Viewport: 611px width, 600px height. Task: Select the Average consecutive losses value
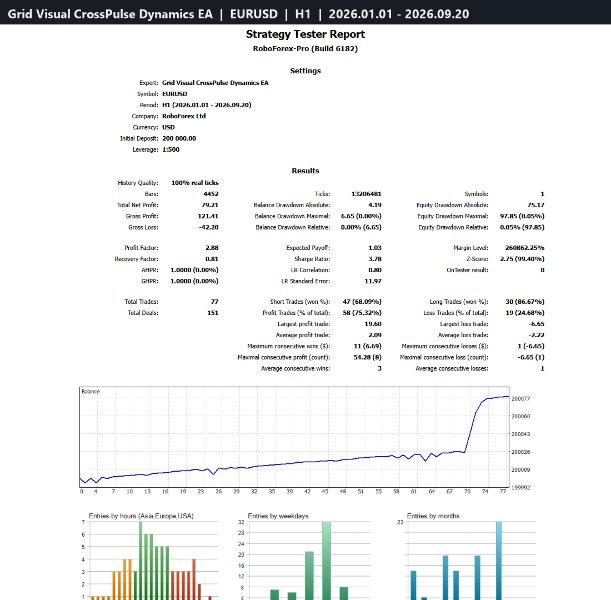[542, 369]
